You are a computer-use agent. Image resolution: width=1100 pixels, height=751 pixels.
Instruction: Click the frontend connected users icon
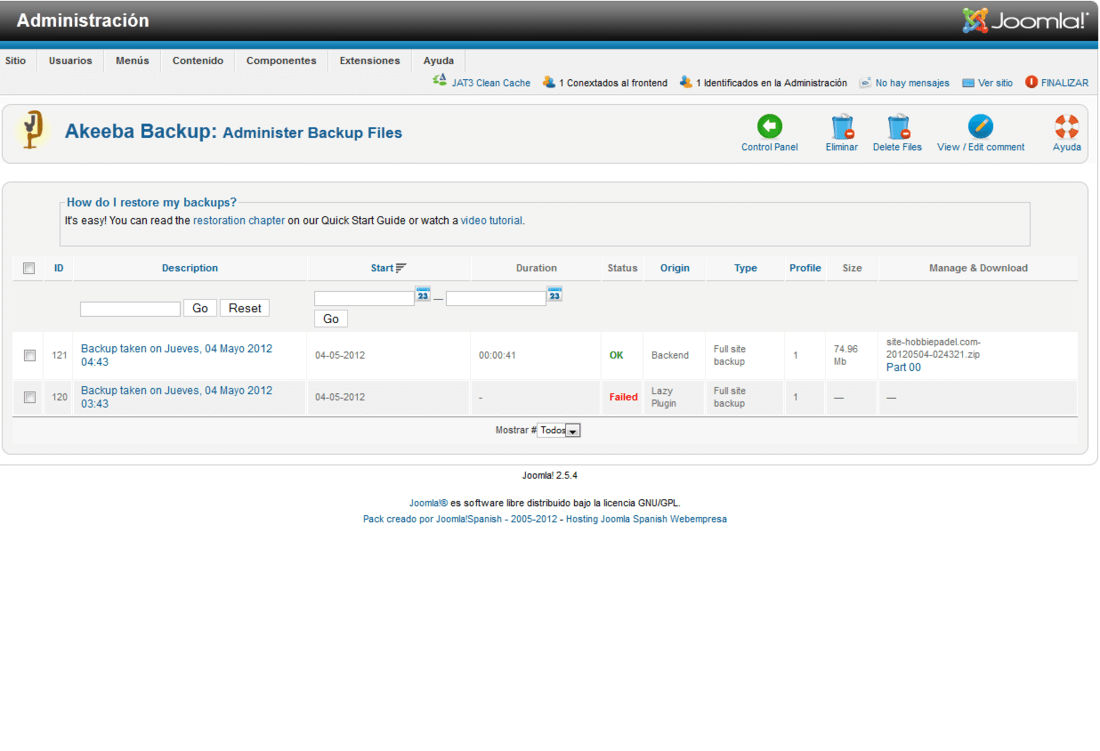pyautogui.click(x=549, y=82)
